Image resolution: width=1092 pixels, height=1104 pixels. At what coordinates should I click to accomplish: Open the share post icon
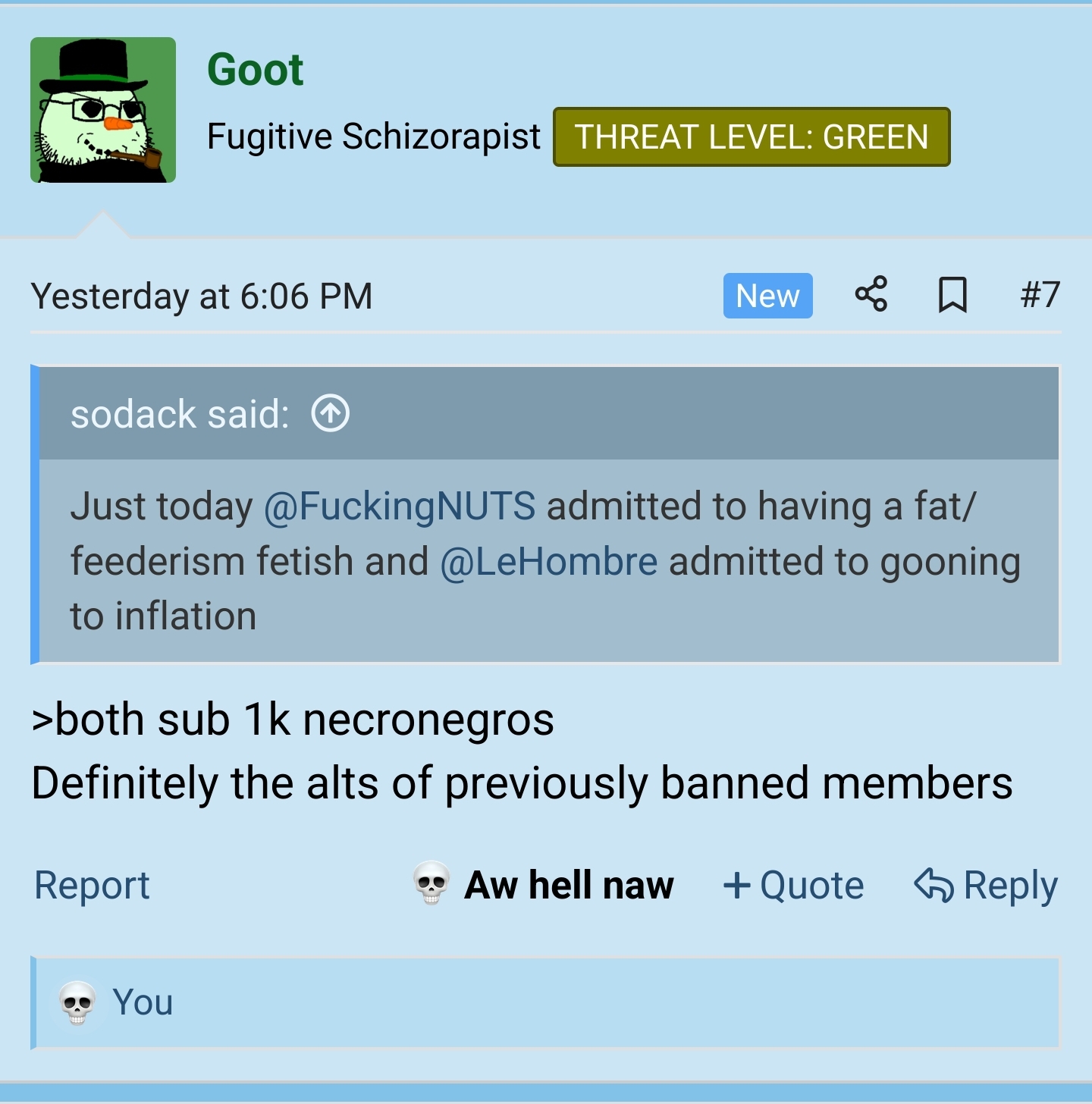coord(871,294)
